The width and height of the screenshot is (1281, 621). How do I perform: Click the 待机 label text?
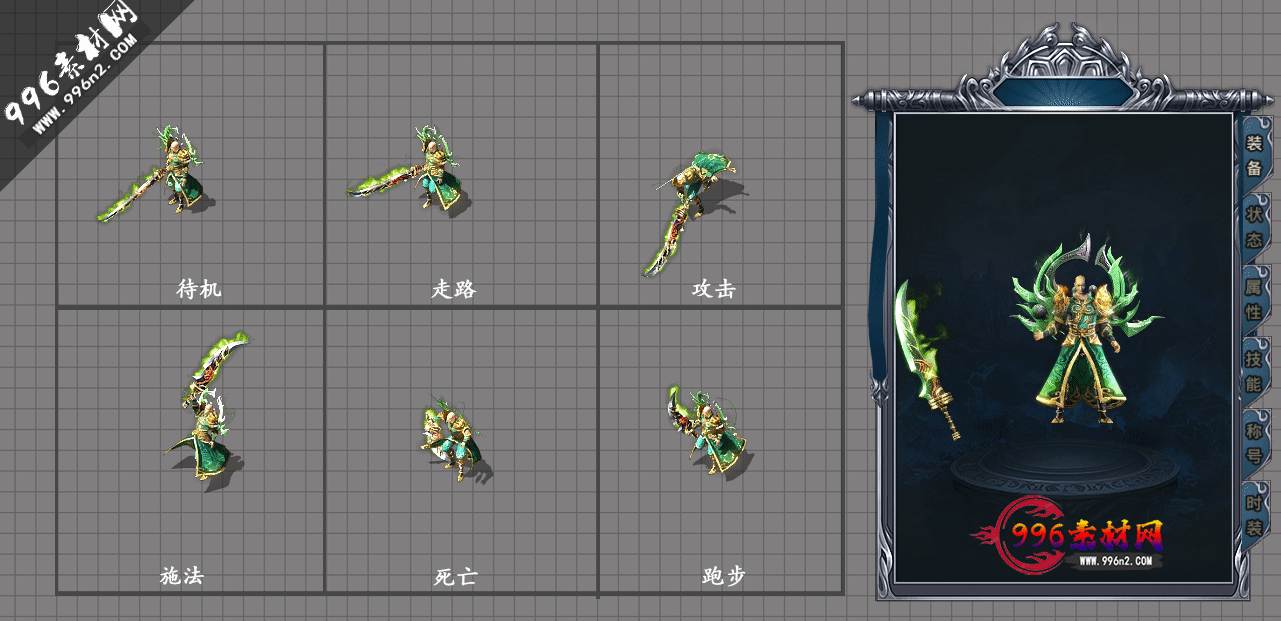[x=198, y=289]
